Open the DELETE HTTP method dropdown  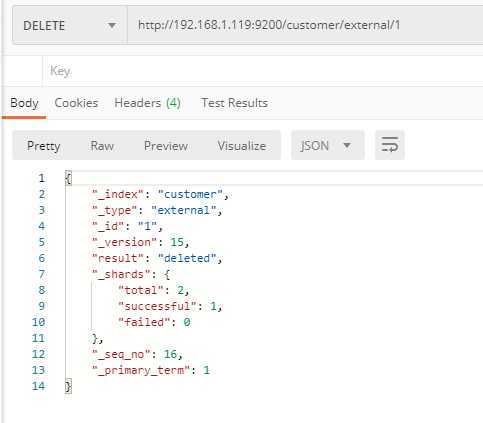(70, 25)
